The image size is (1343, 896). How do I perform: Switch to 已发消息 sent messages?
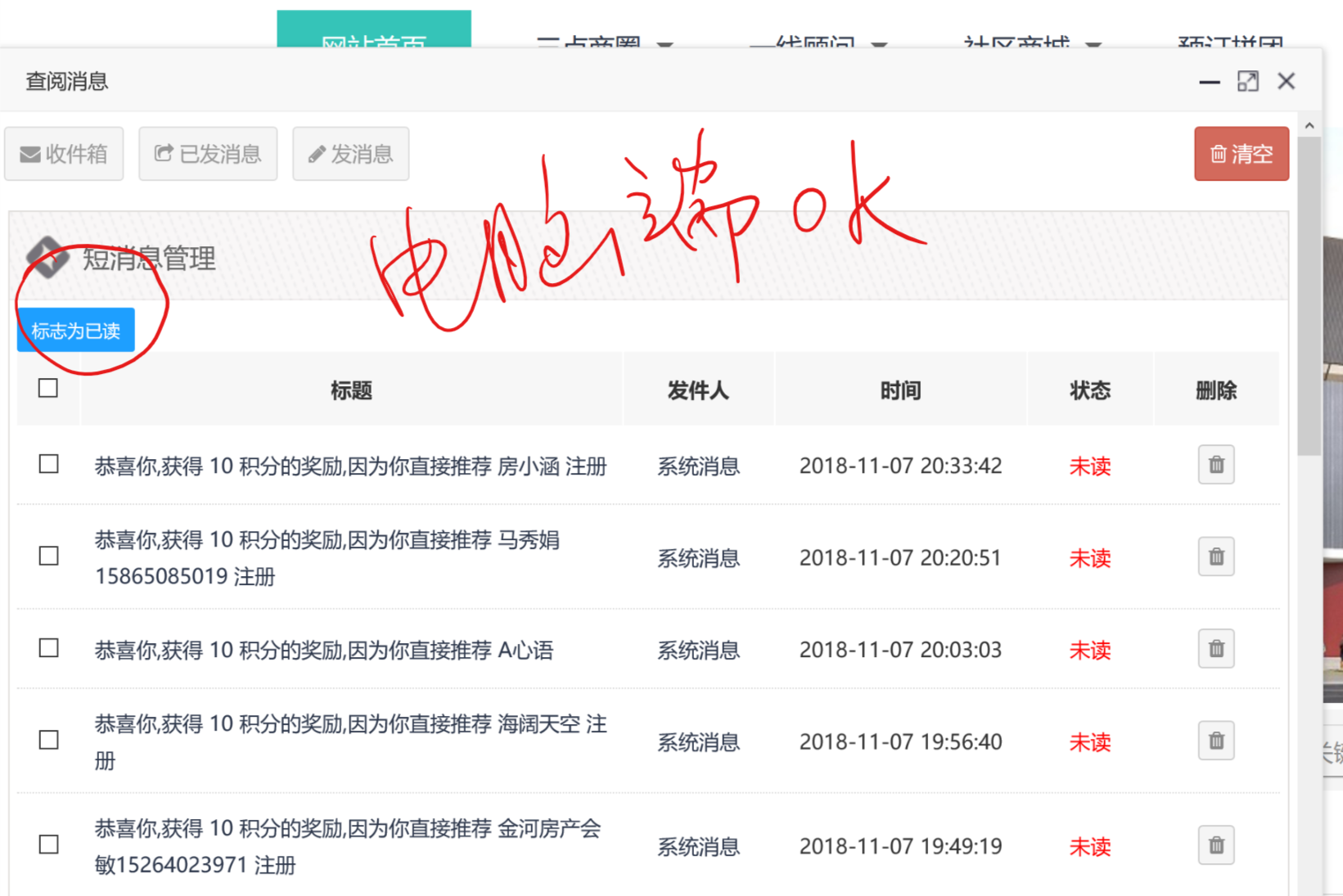coord(208,154)
